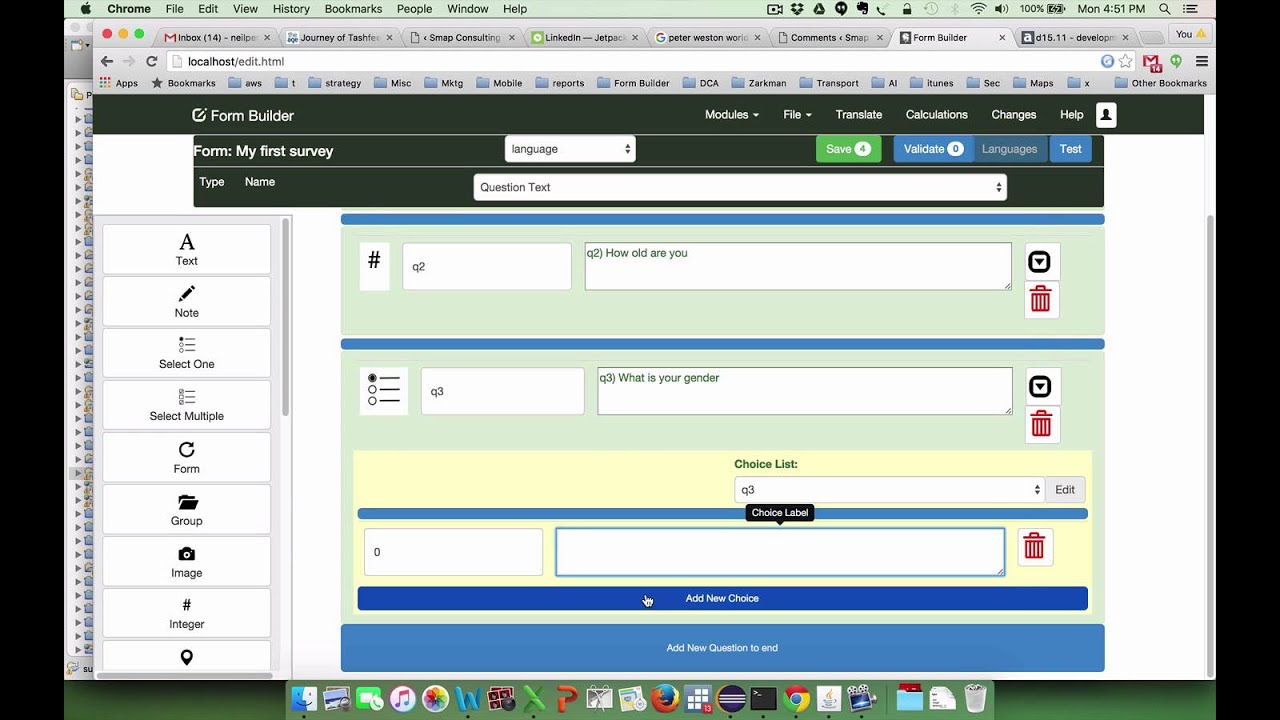Viewport: 1280px width, 720px height.
Task: Focus the empty choice label field
Action: (780, 552)
